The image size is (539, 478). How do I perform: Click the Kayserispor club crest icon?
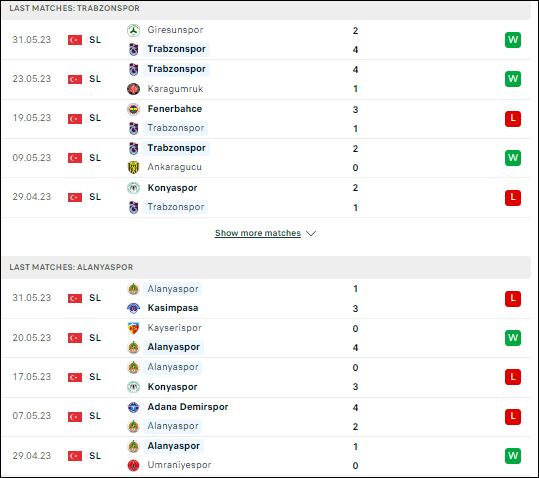pos(133,328)
